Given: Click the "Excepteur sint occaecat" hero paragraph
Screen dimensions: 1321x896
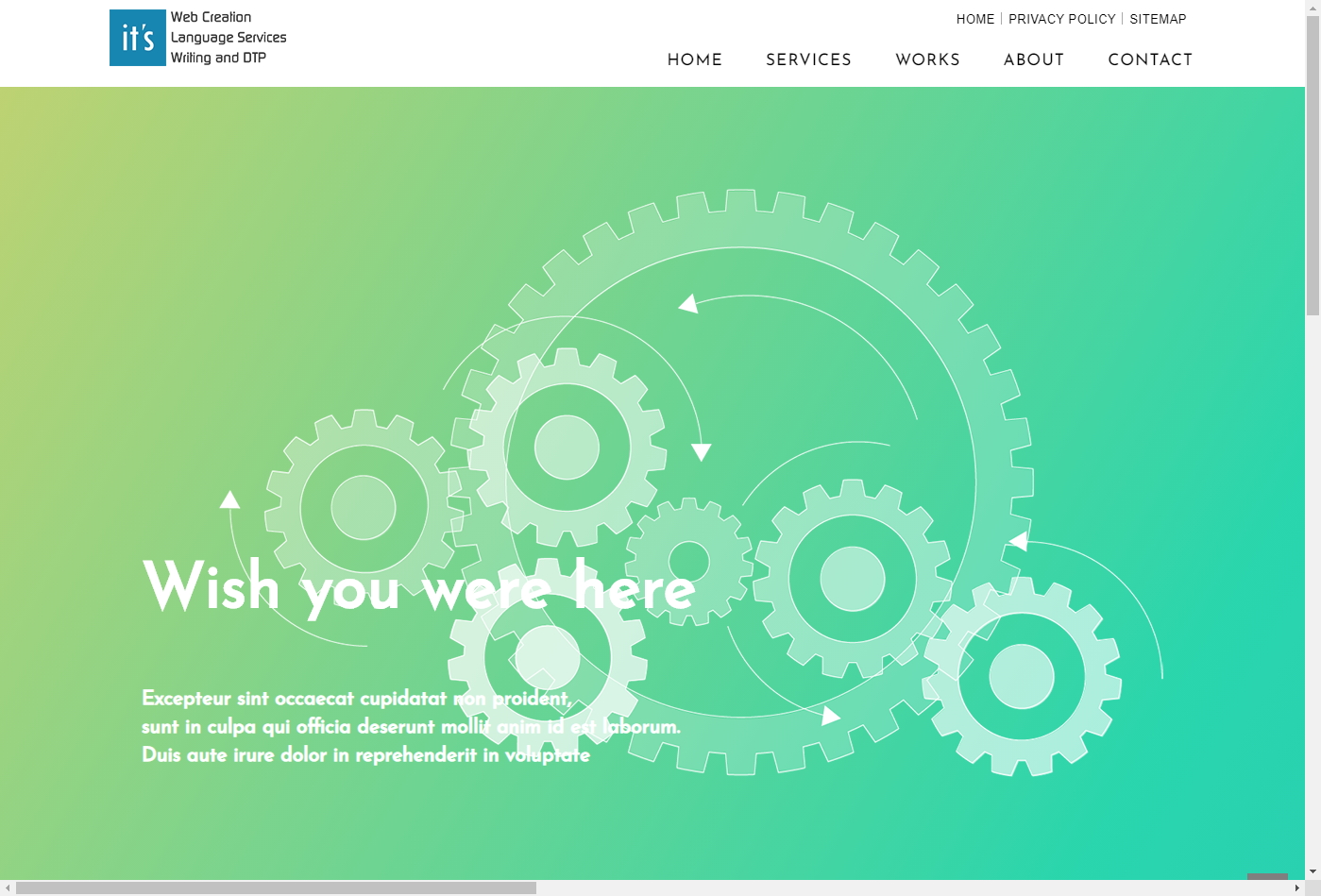Looking at the screenshot, I should pyautogui.click(x=410, y=726).
